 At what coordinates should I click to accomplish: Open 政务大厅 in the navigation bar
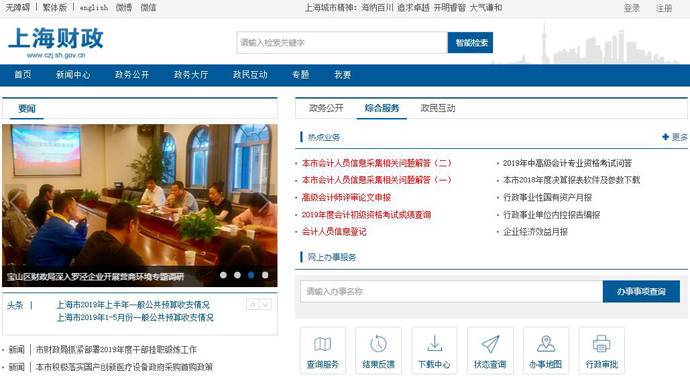(191, 75)
